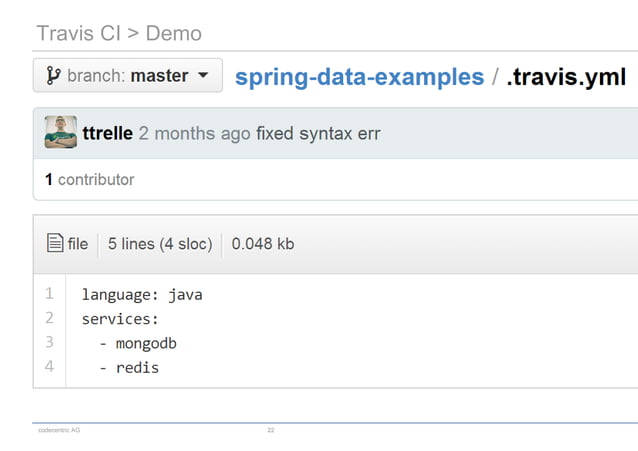Click the '2 months ago' timestamp
This screenshot has height=451, width=638.
point(194,133)
